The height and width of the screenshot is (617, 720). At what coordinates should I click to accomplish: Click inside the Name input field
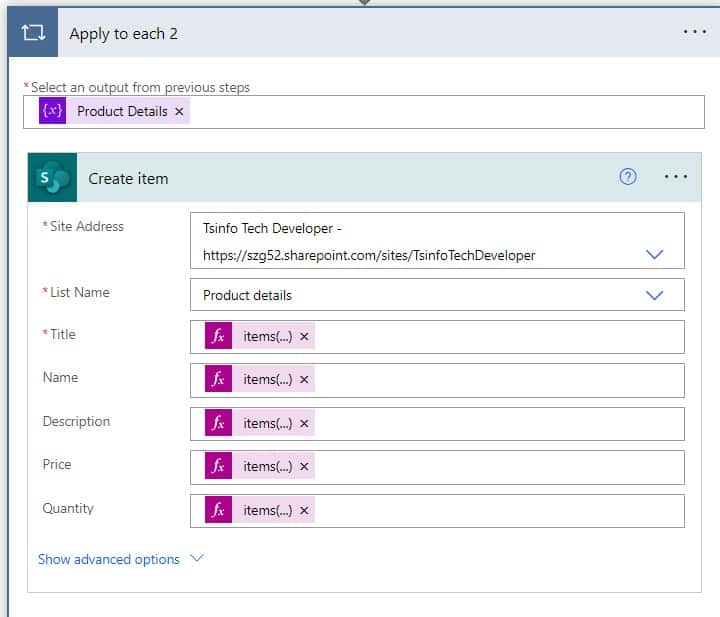click(x=437, y=380)
